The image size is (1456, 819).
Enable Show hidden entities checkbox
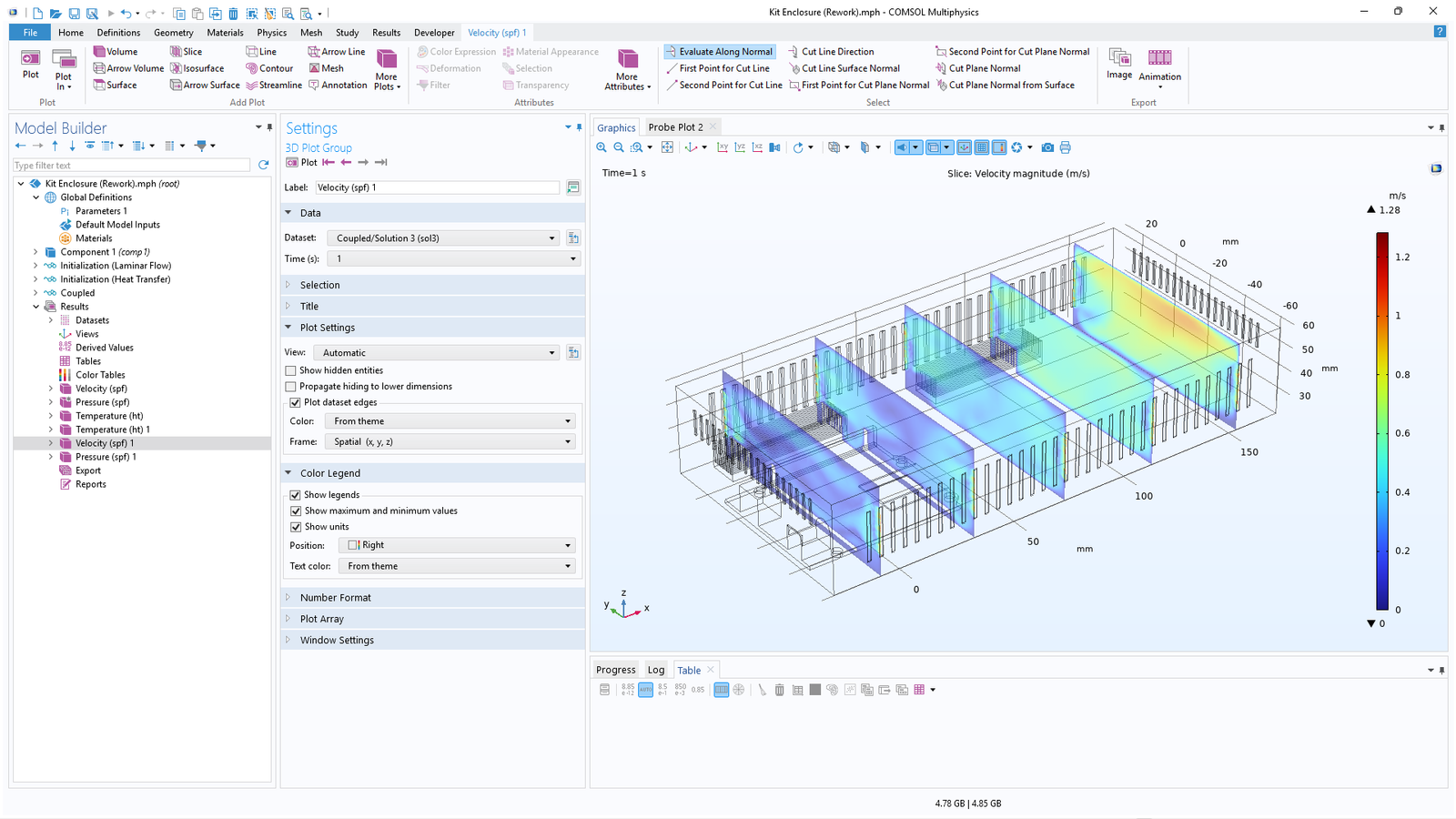click(x=291, y=370)
